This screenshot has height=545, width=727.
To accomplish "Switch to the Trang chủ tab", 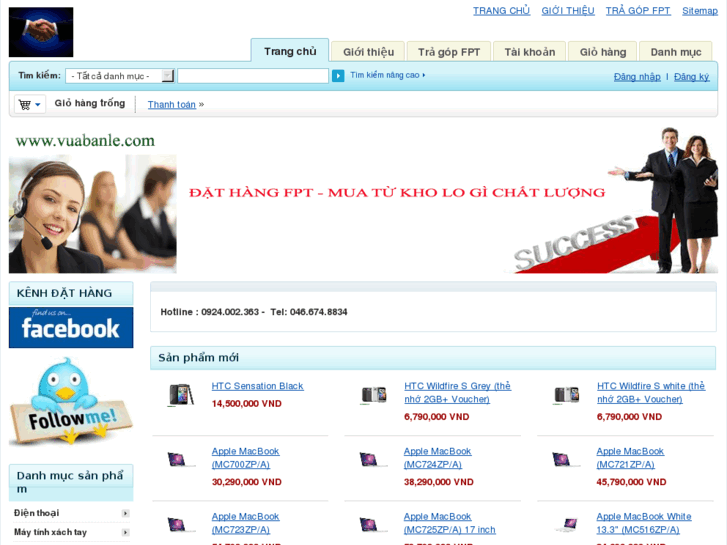I will 290,51.
